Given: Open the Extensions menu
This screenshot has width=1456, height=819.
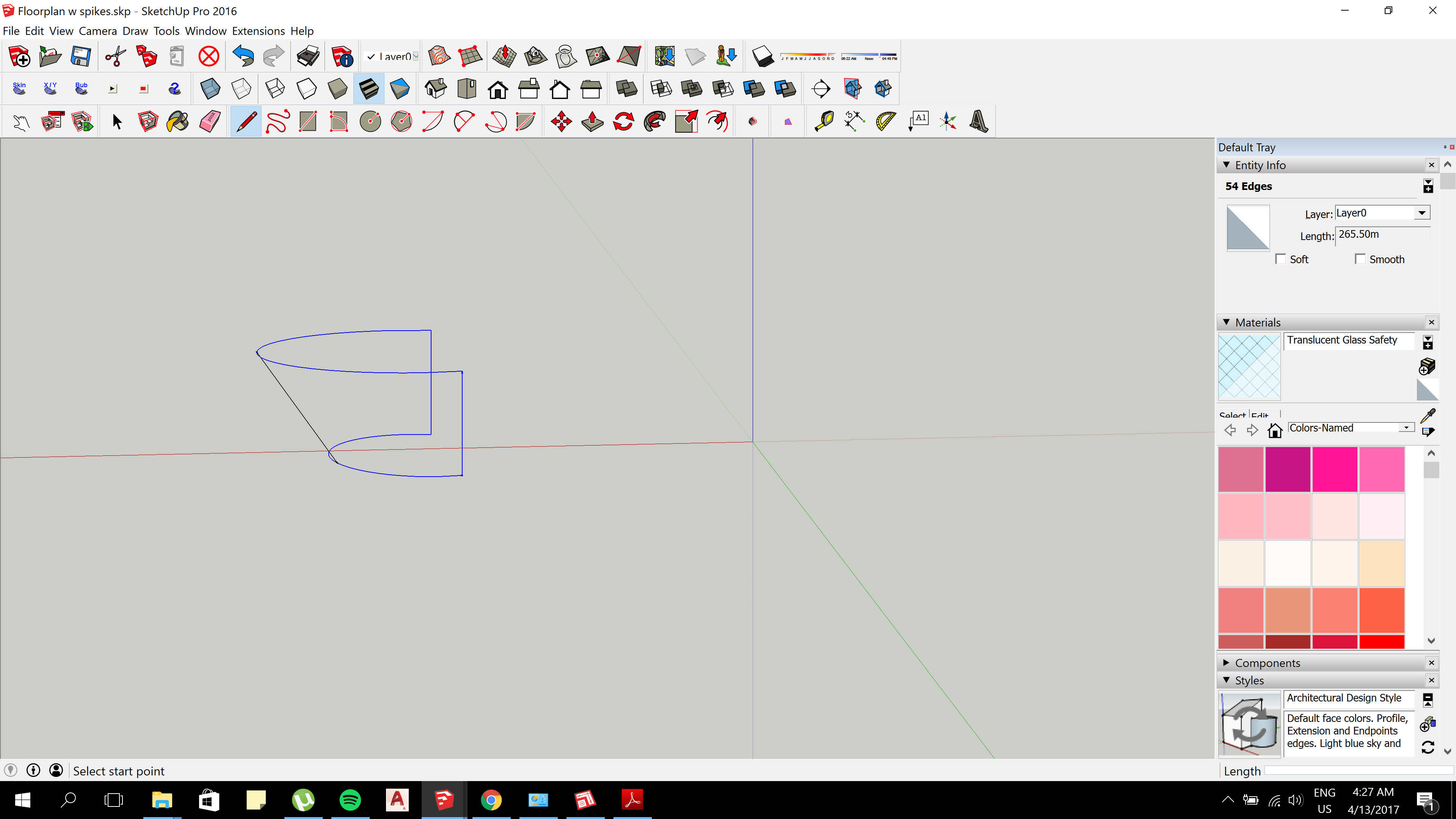Looking at the screenshot, I should 258,31.
